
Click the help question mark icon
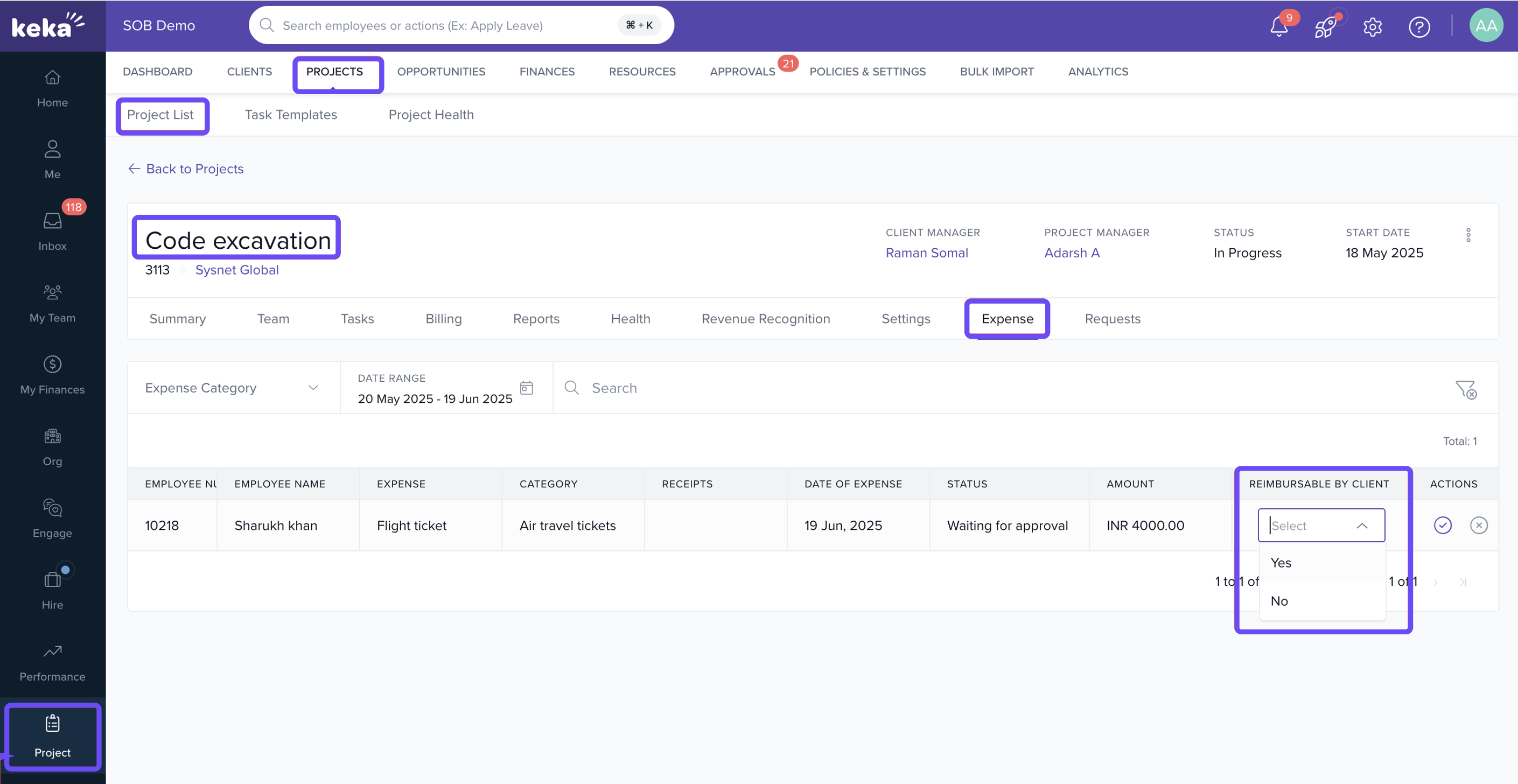click(x=1418, y=26)
